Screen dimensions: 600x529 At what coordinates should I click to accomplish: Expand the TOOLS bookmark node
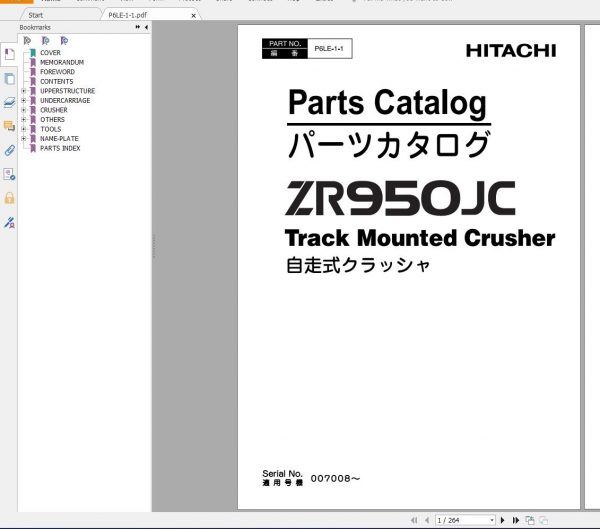pos(24,129)
